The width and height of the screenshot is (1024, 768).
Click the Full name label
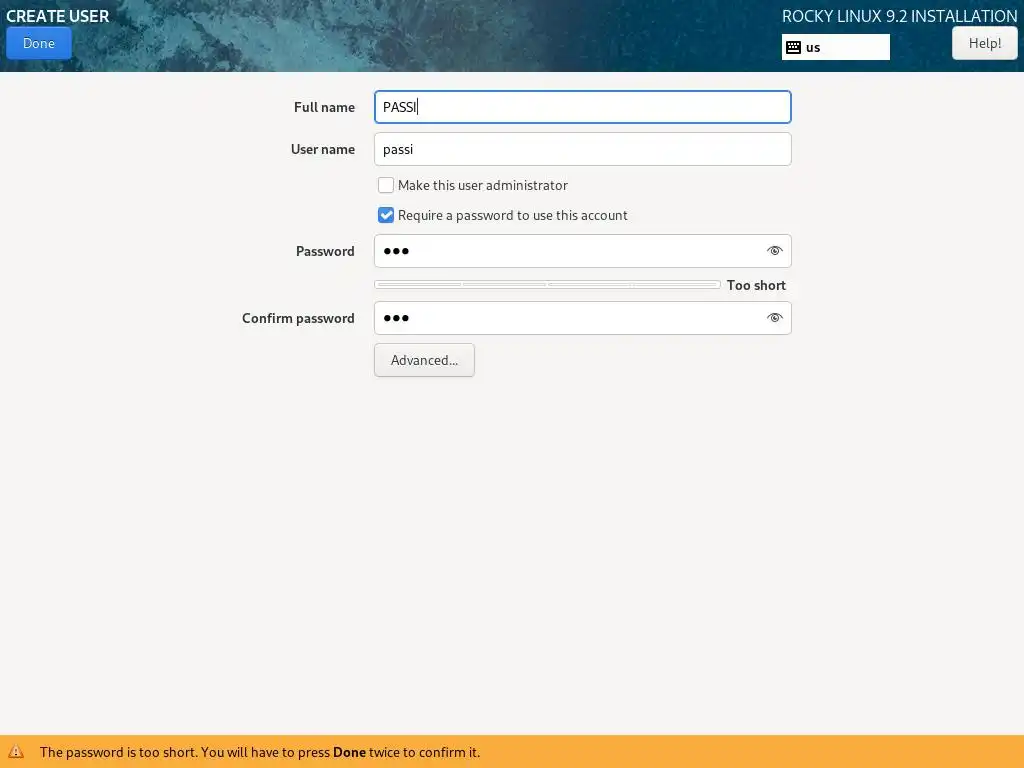[324, 107]
